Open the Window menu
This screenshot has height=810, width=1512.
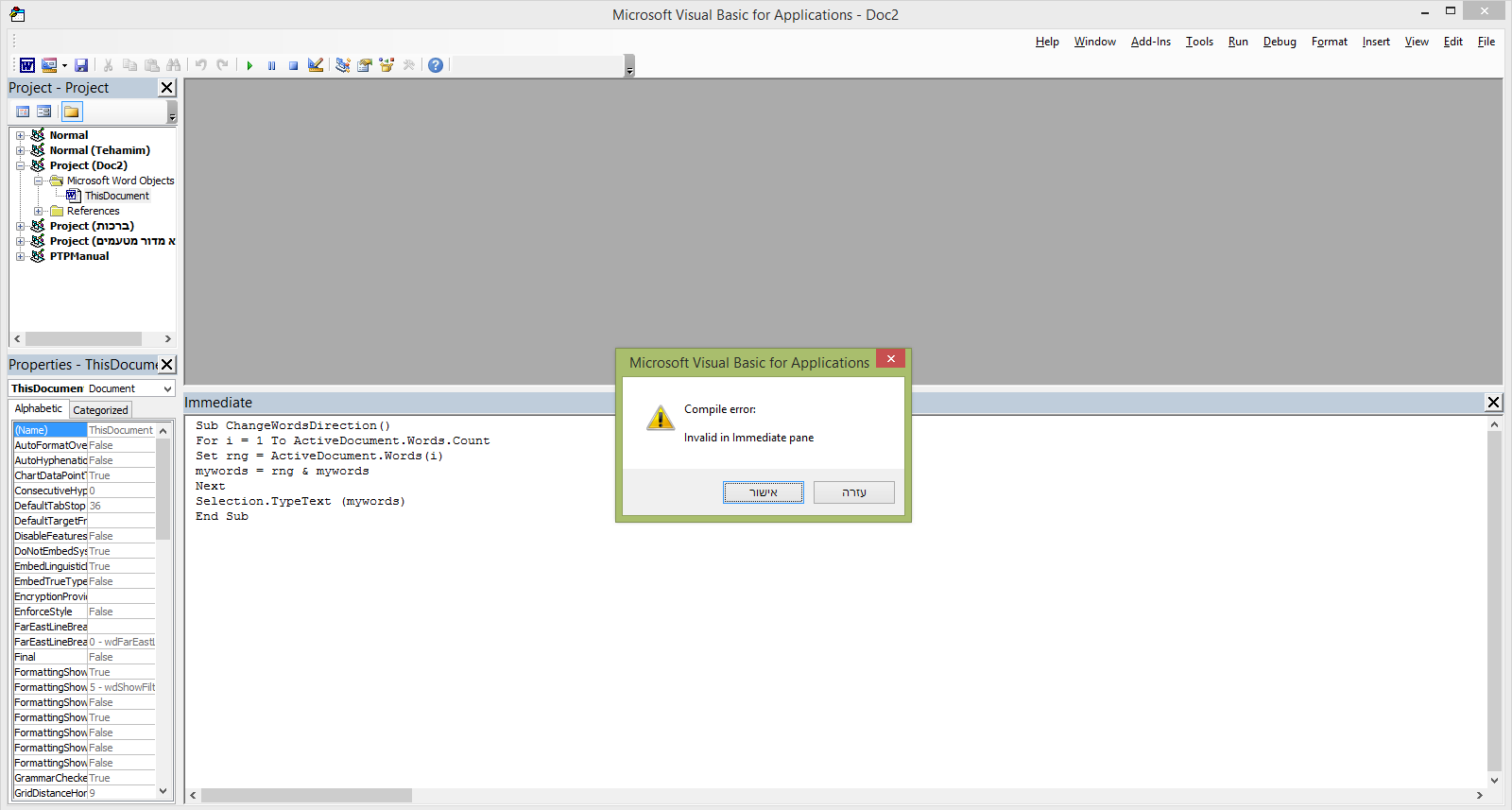click(x=1095, y=42)
